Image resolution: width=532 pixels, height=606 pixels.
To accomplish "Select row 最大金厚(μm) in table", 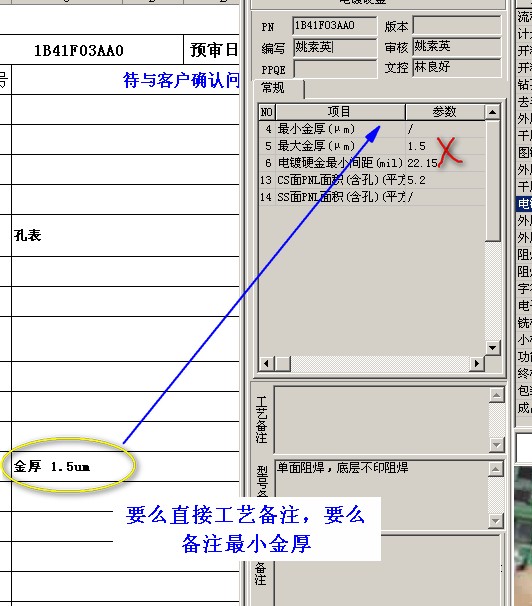I will (372, 146).
